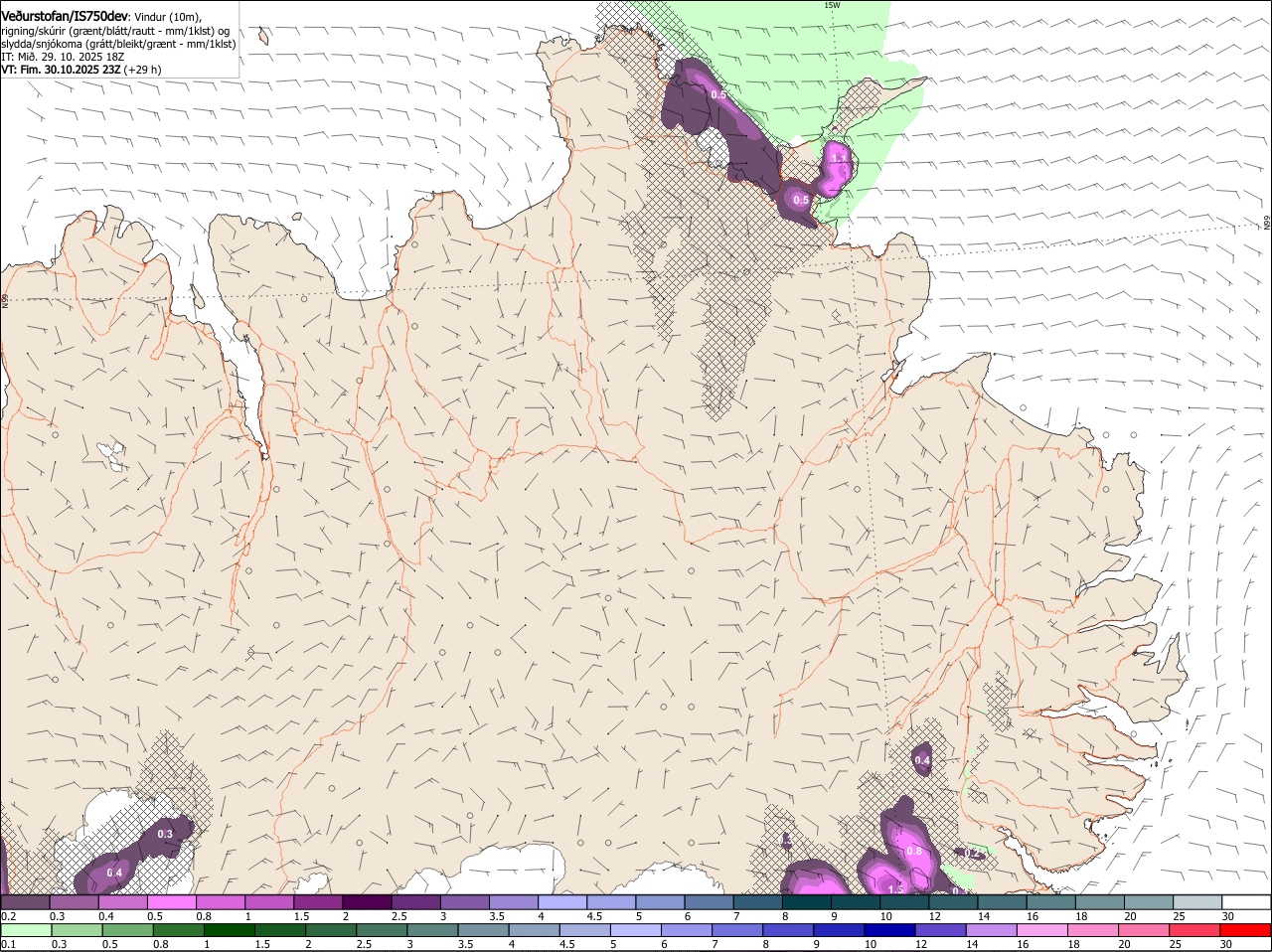Click the 15W longitude label at top
The width and height of the screenshot is (1272, 952).
(x=832, y=5)
